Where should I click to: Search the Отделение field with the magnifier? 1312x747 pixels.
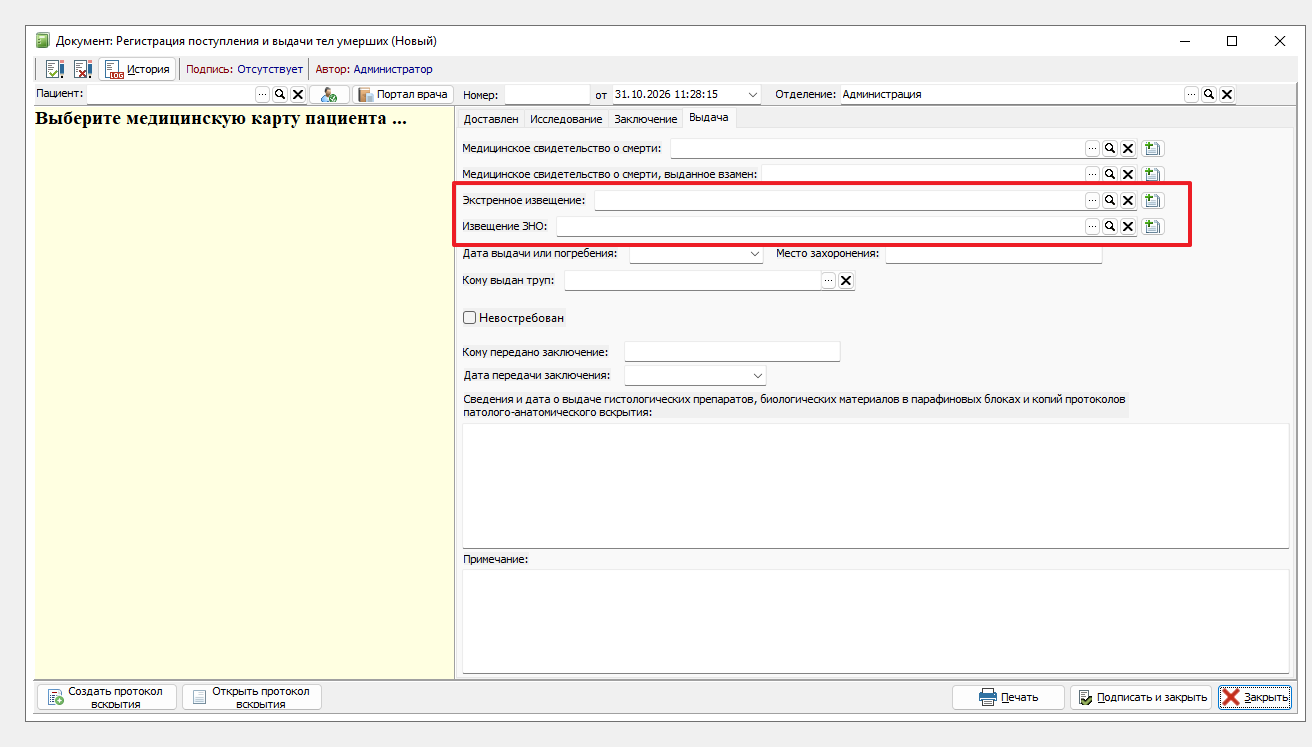click(x=1209, y=94)
